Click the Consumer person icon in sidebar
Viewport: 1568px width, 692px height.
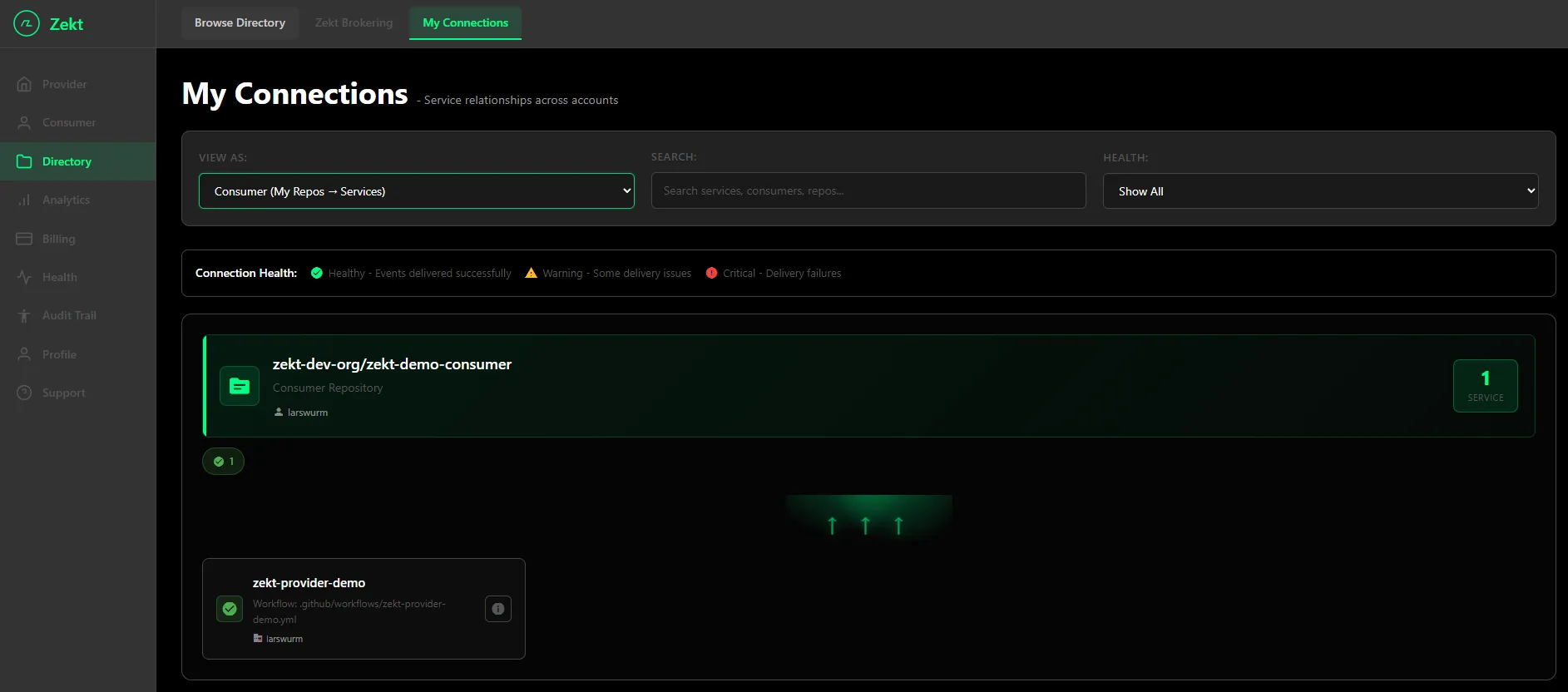[x=24, y=123]
